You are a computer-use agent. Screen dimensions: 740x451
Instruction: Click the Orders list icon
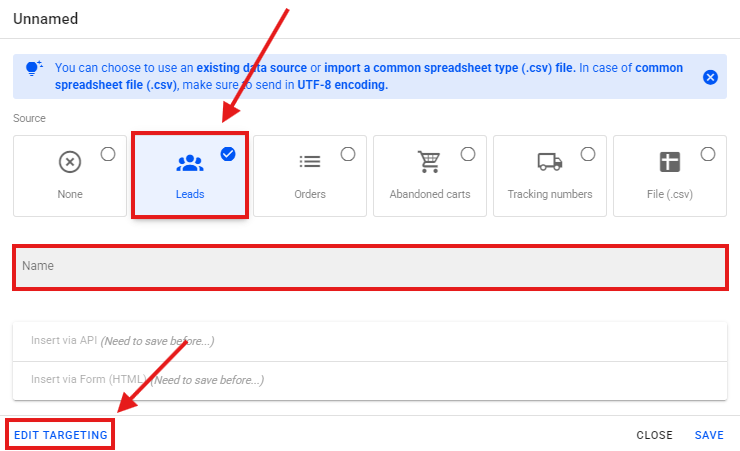309,161
